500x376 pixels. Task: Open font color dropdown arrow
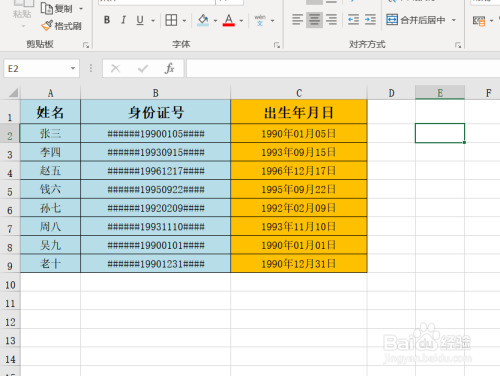click(x=241, y=21)
